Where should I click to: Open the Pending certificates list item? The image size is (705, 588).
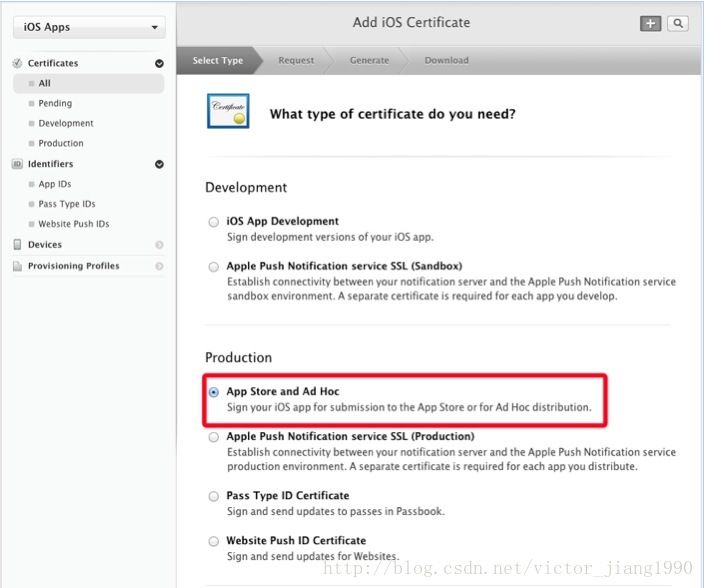(55, 103)
